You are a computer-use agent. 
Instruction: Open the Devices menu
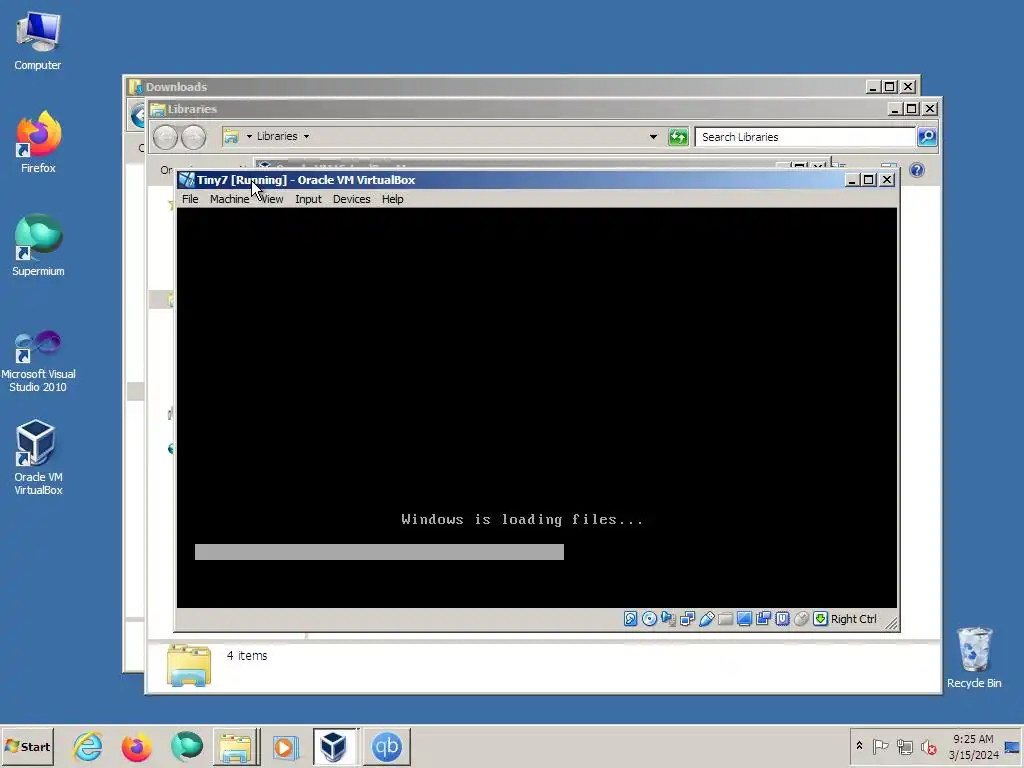(x=351, y=199)
